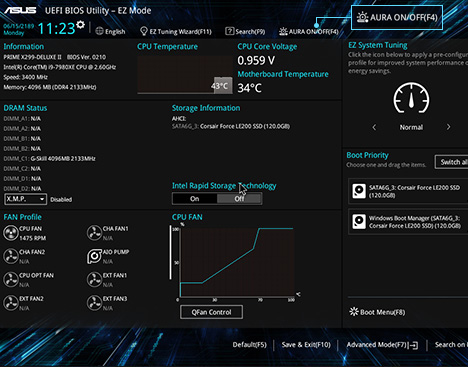Click the Normal tuning profile label
This screenshot has width=468, height=367.
click(411, 127)
